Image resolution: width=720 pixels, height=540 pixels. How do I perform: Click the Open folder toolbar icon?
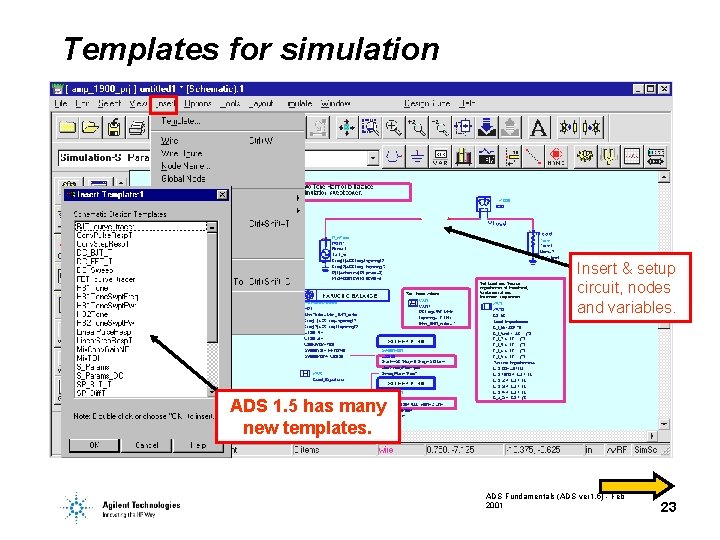pyautogui.click(x=90, y=127)
